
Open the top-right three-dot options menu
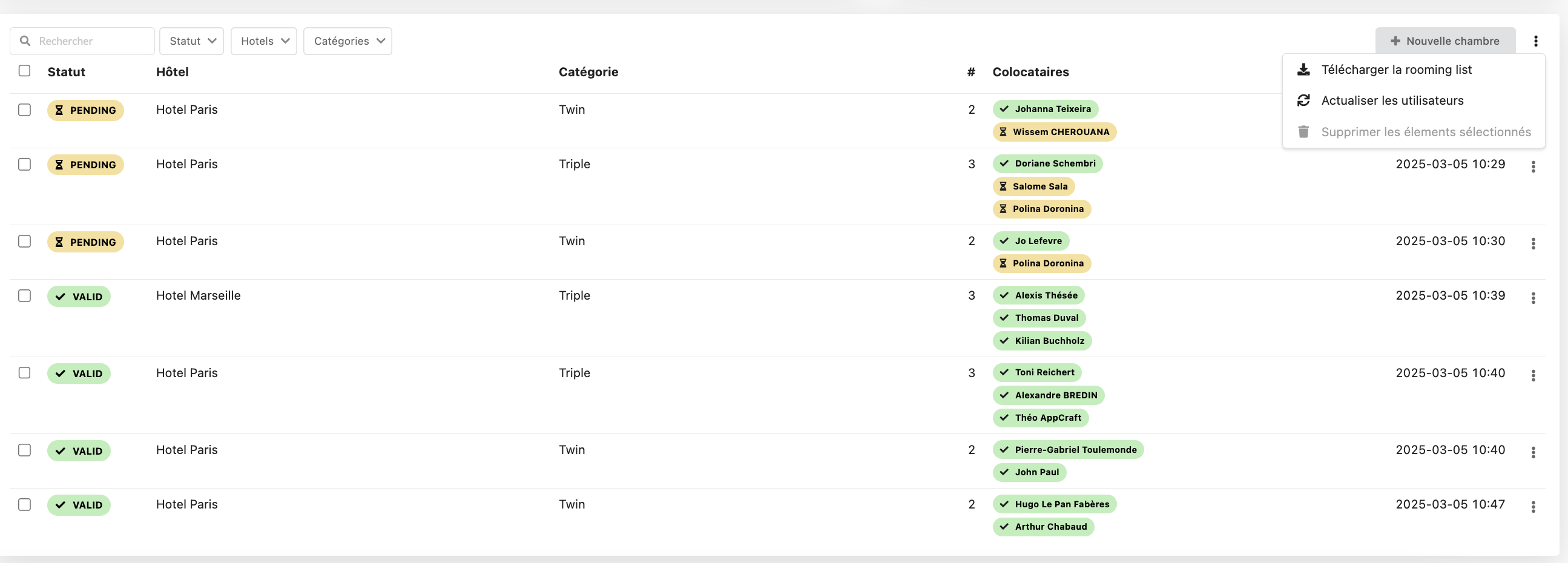(1535, 41)
